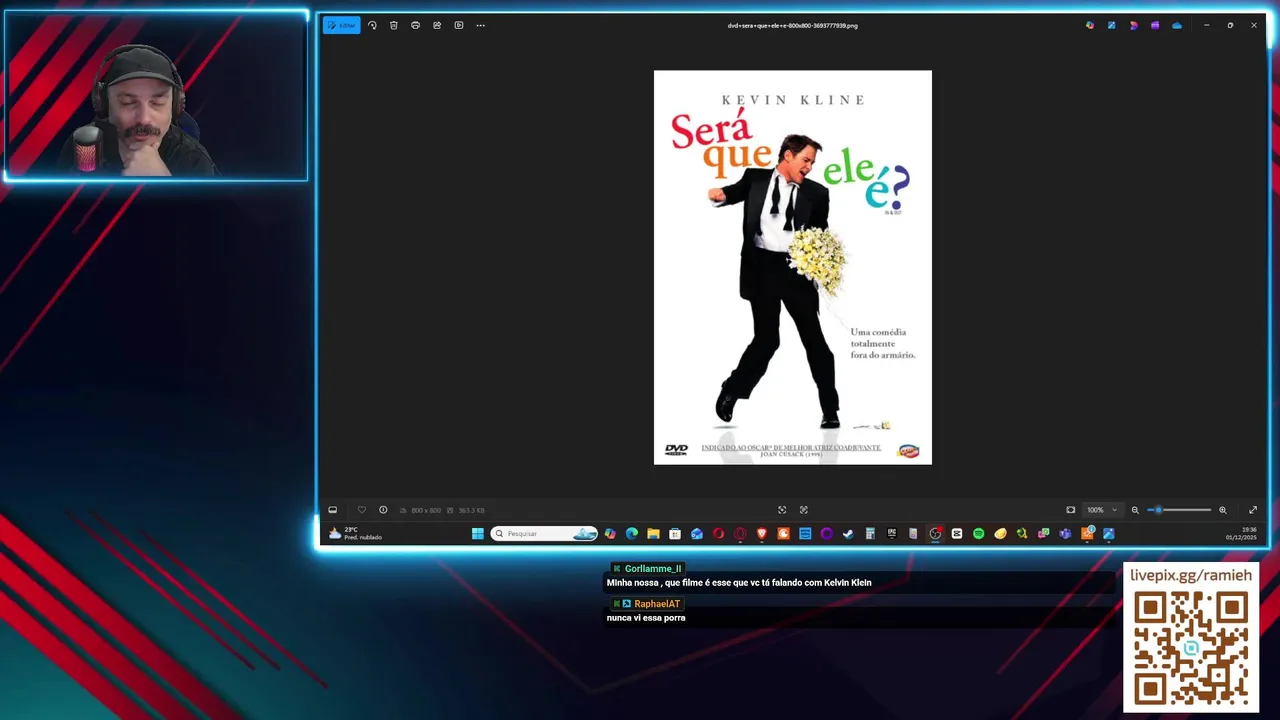This screenshot has width=1280, height=720.
Task: Enter full screen with the expand arrows
Action: [1253, 510]
